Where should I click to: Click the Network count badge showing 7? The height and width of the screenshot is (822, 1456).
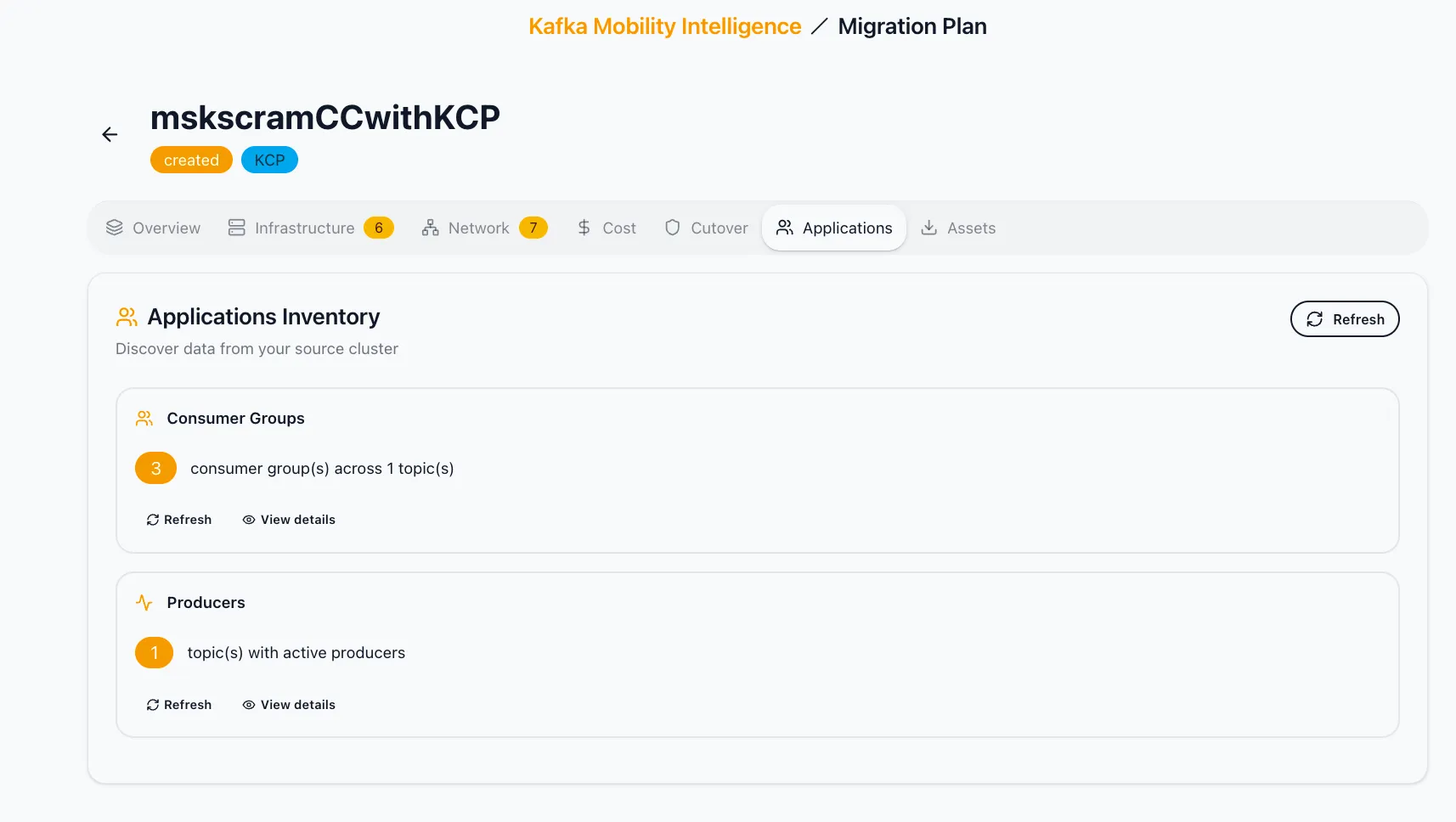(x=533, y=228)
